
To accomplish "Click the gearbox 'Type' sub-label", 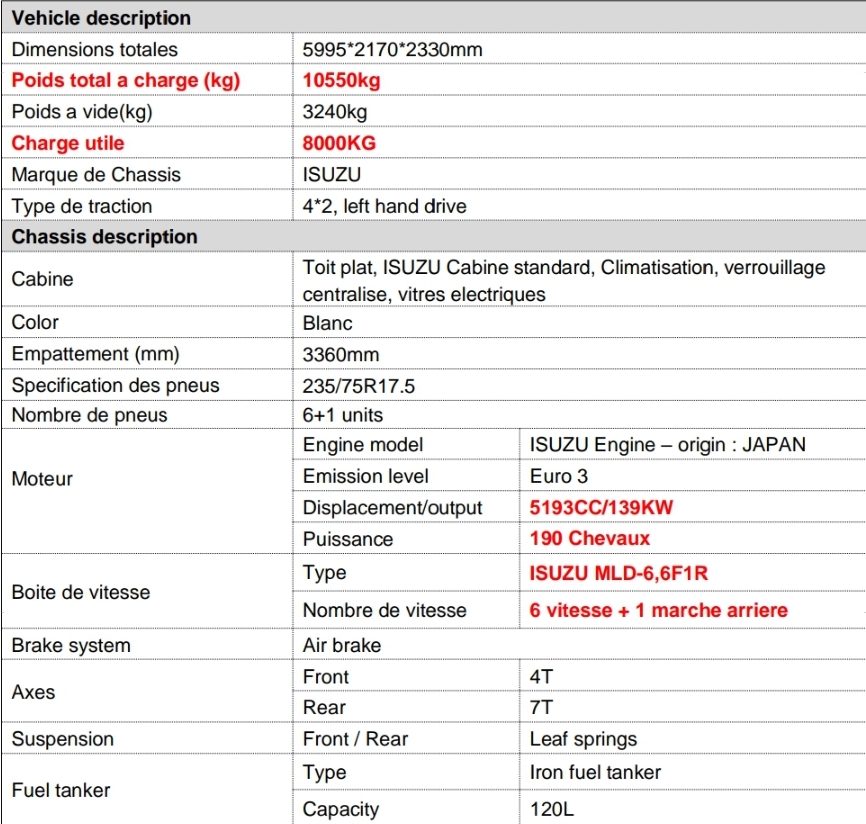I will 324,574.
